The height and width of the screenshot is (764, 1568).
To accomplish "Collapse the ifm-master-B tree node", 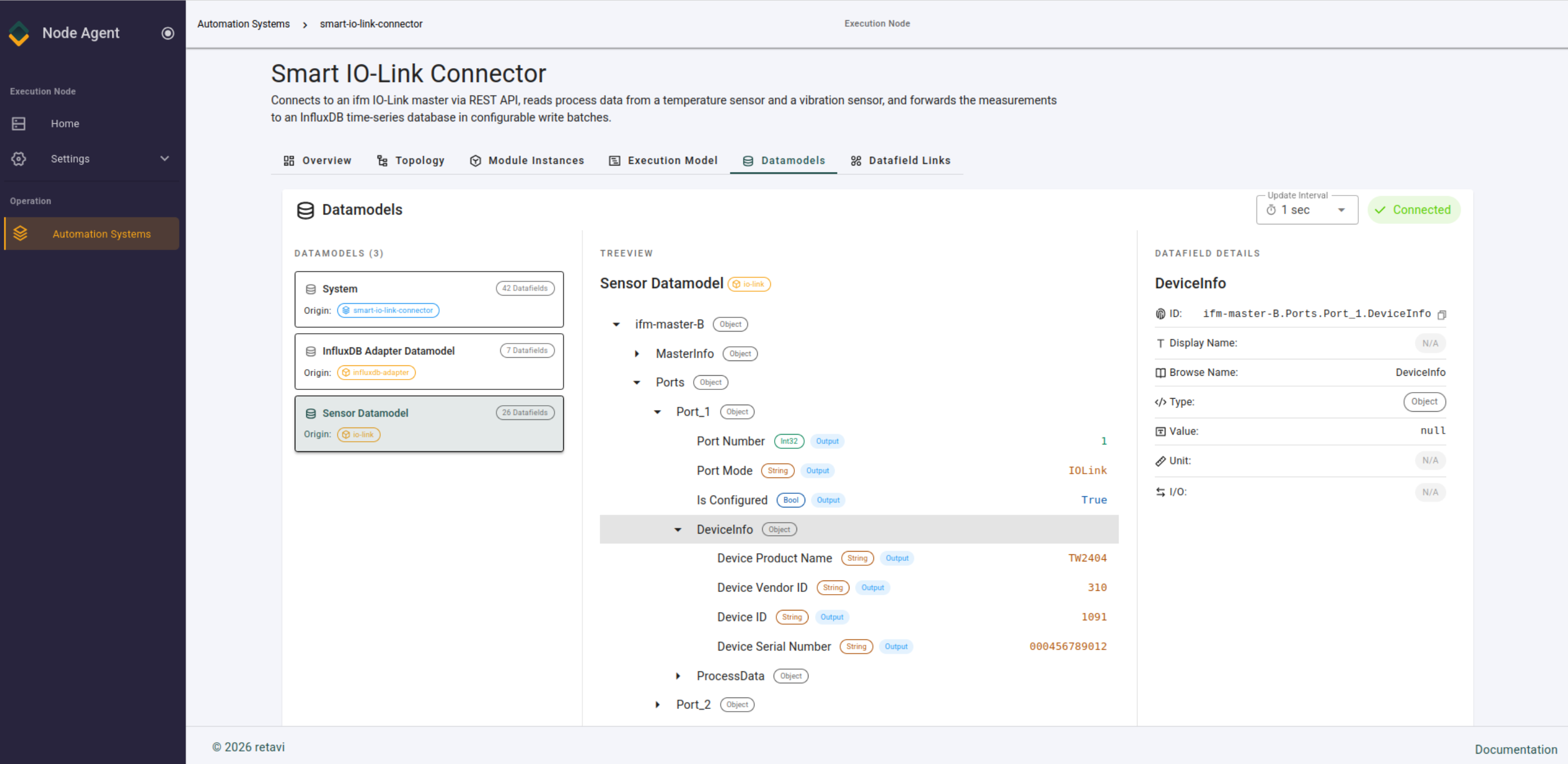I will coord(616,324).
